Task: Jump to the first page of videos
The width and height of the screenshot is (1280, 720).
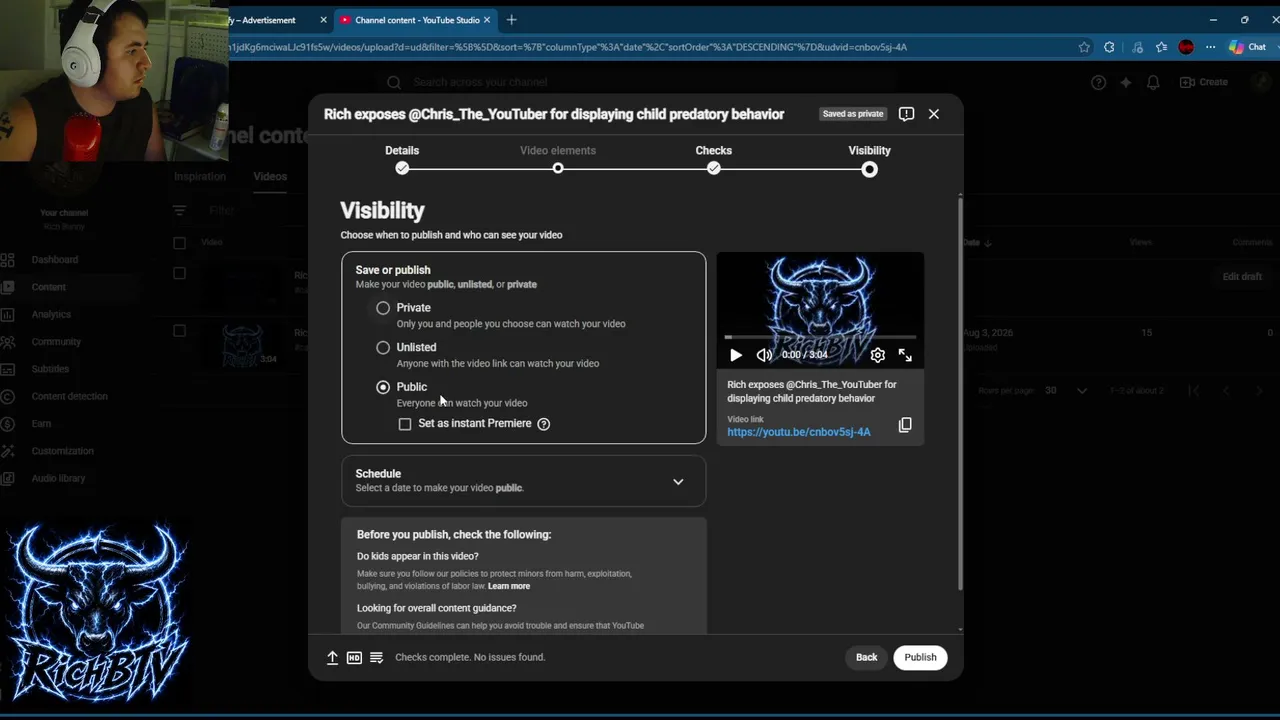Action: click(1193, 391)
